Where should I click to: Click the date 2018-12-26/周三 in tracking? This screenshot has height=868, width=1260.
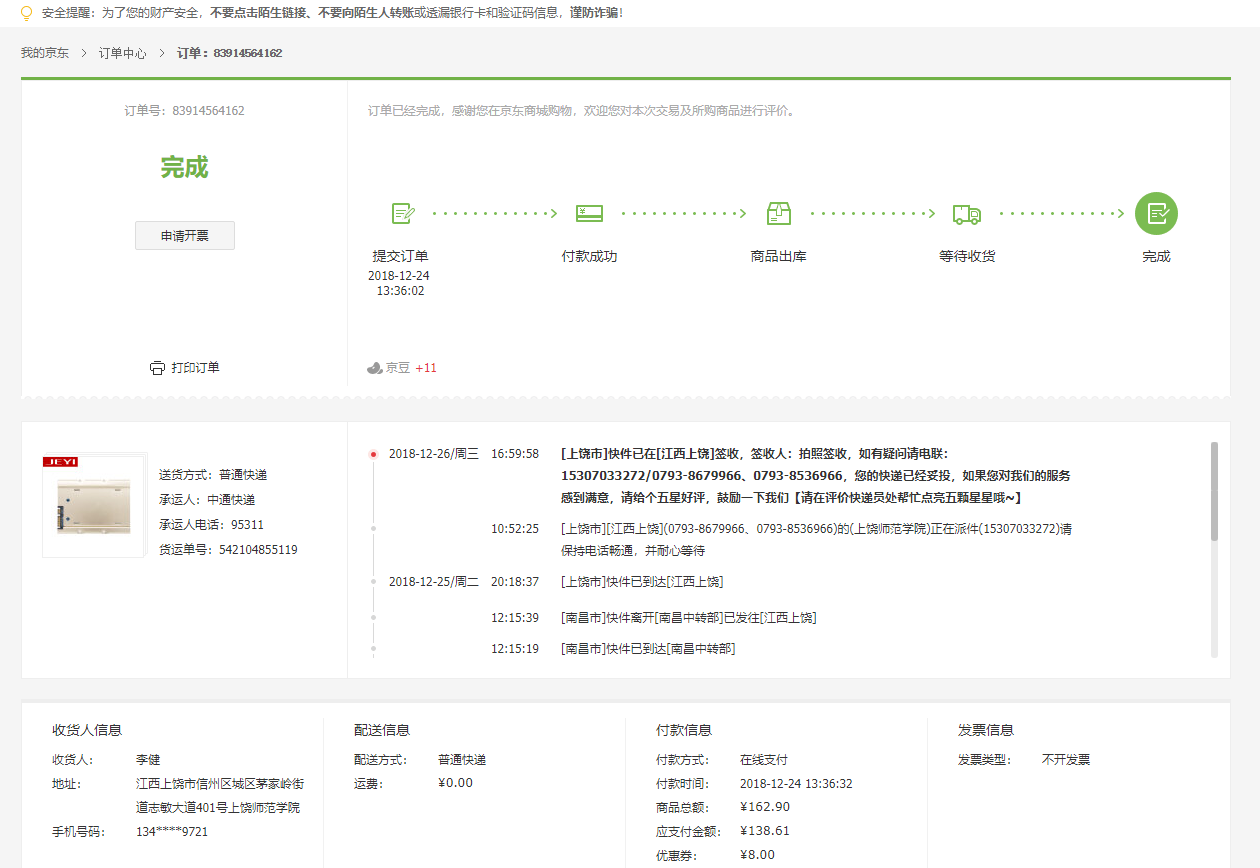point(434,454)
